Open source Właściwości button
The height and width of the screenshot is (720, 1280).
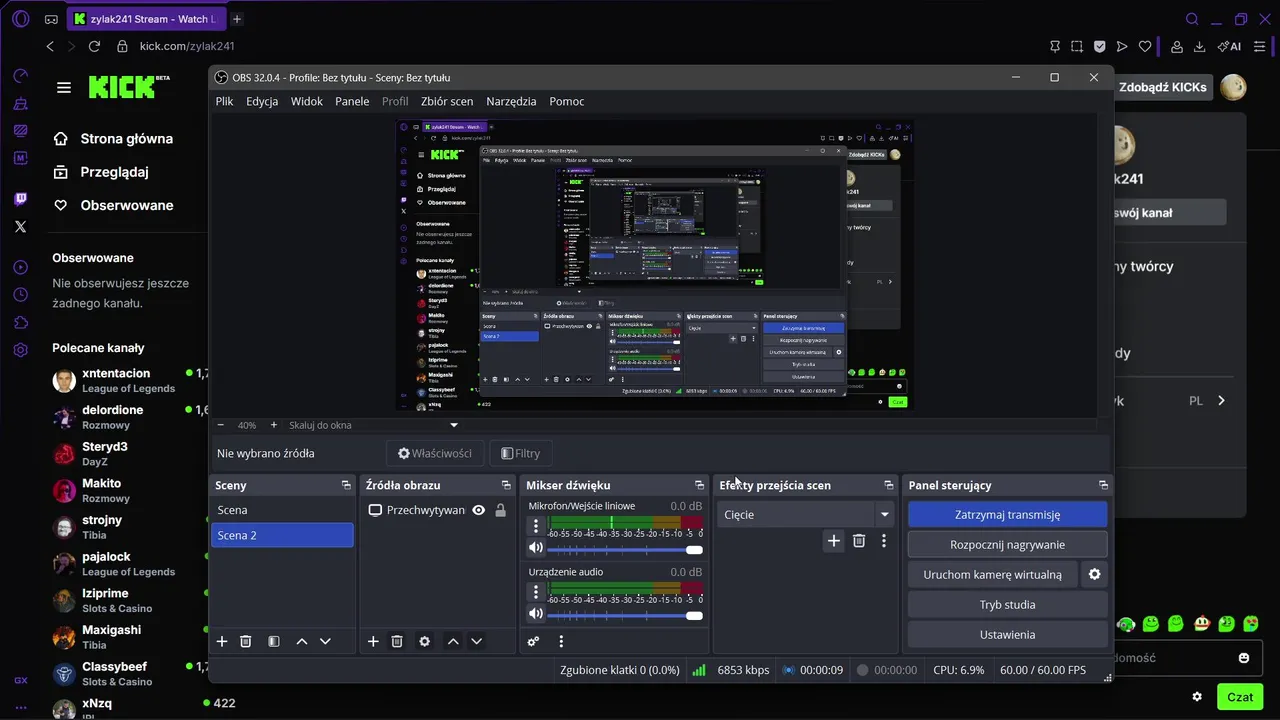[x=435, y=453]
